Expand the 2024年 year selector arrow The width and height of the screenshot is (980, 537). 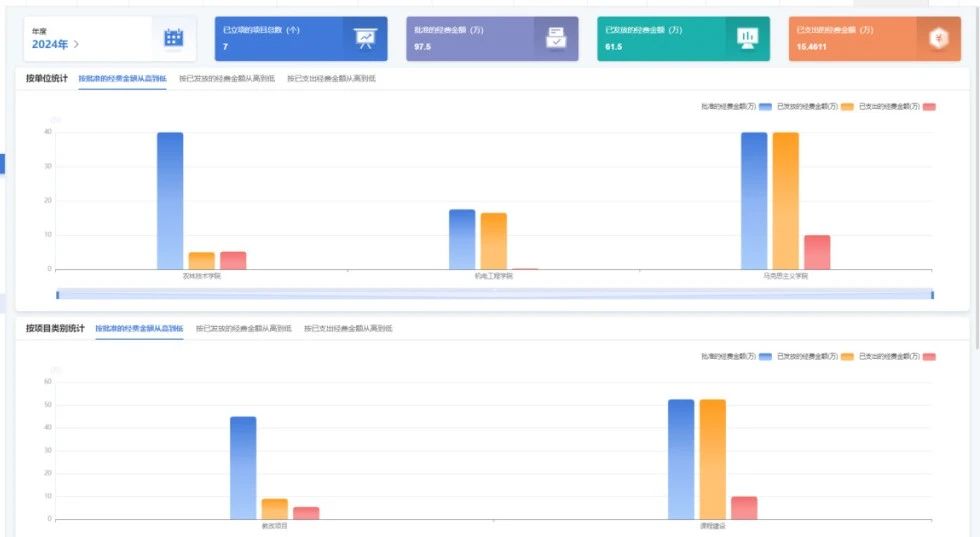point(76,45)
